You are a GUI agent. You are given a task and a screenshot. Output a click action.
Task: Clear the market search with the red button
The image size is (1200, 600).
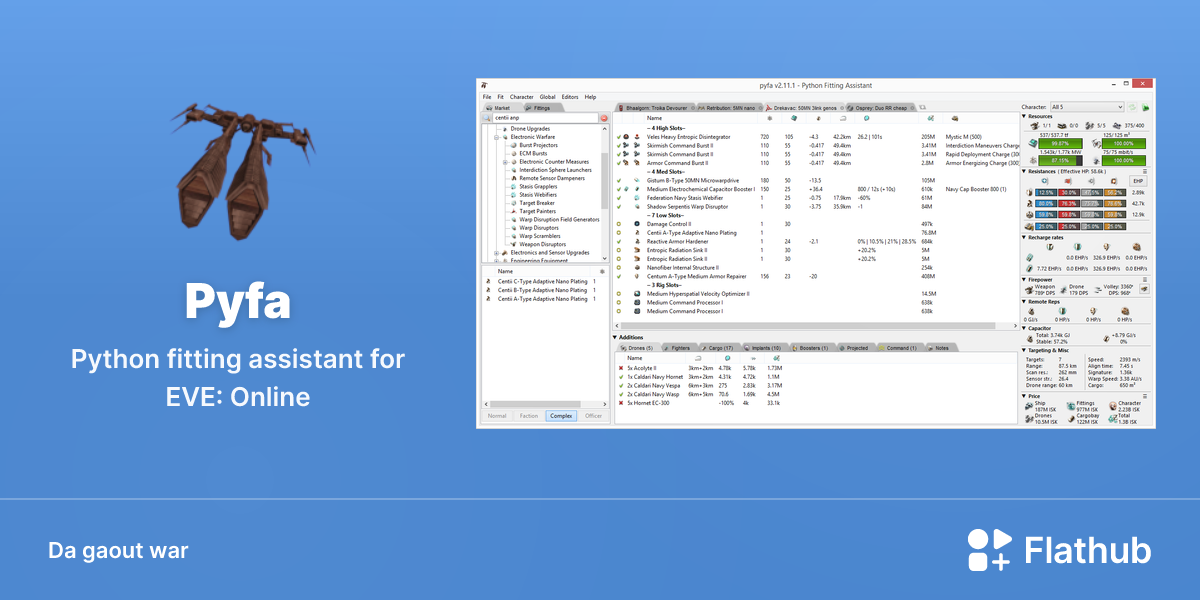pos(604,118)
